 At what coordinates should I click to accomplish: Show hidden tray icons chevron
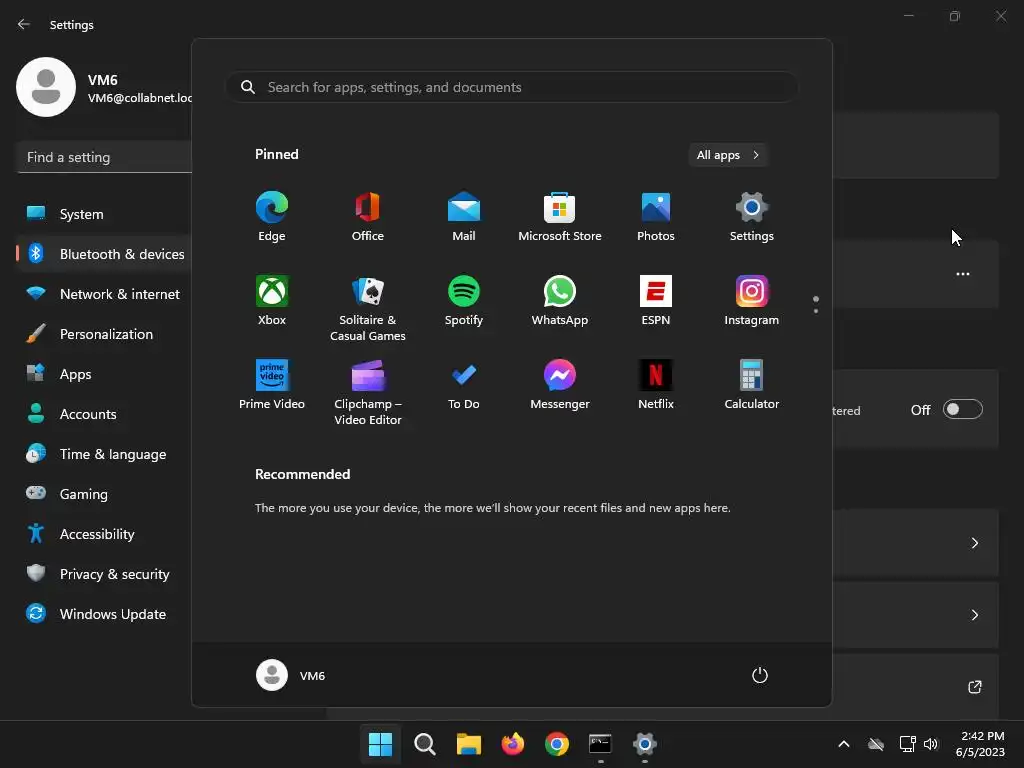pos(844,744)
